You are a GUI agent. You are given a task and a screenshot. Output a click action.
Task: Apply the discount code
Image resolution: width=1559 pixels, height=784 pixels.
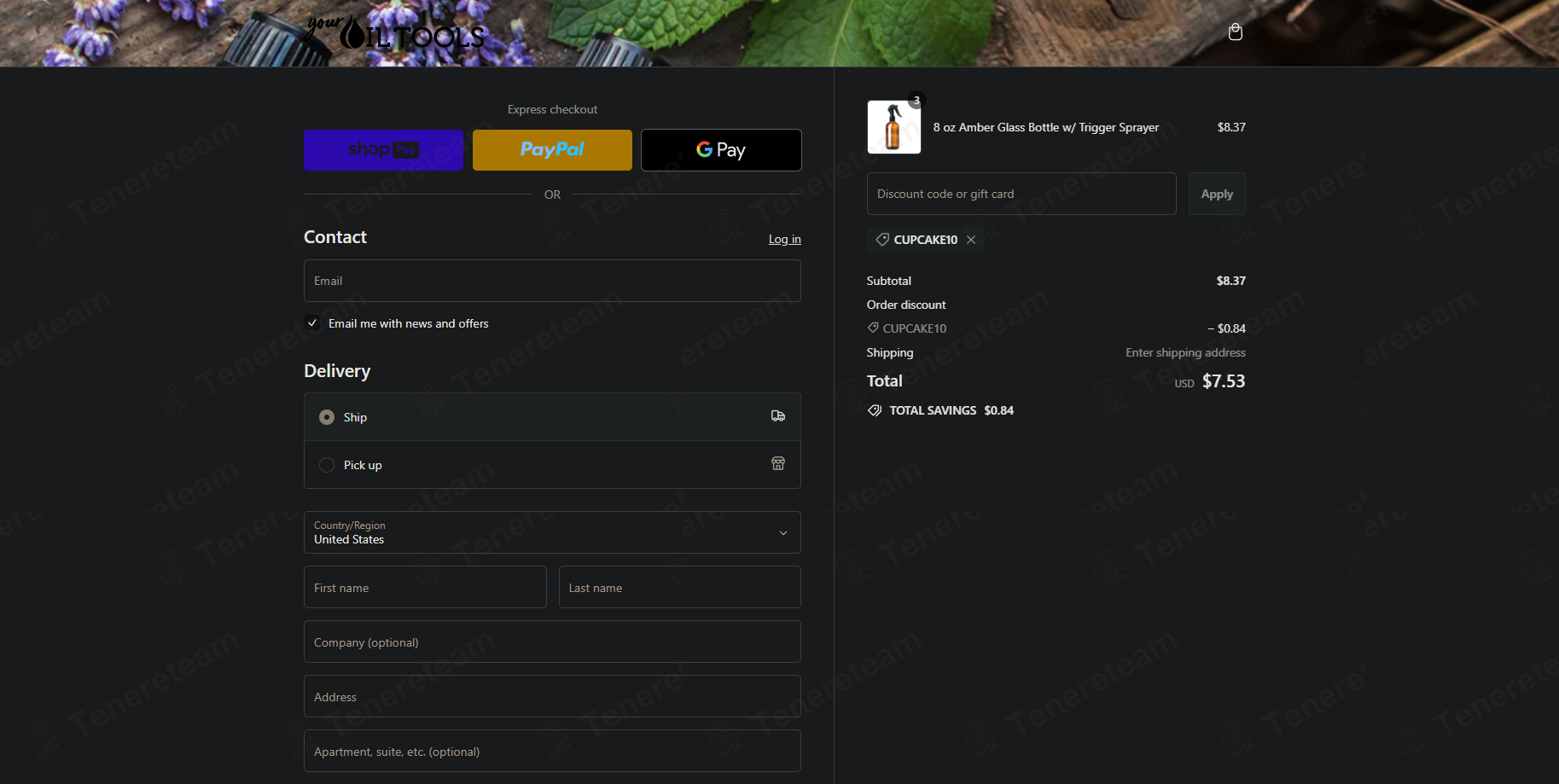point(1217,194)
